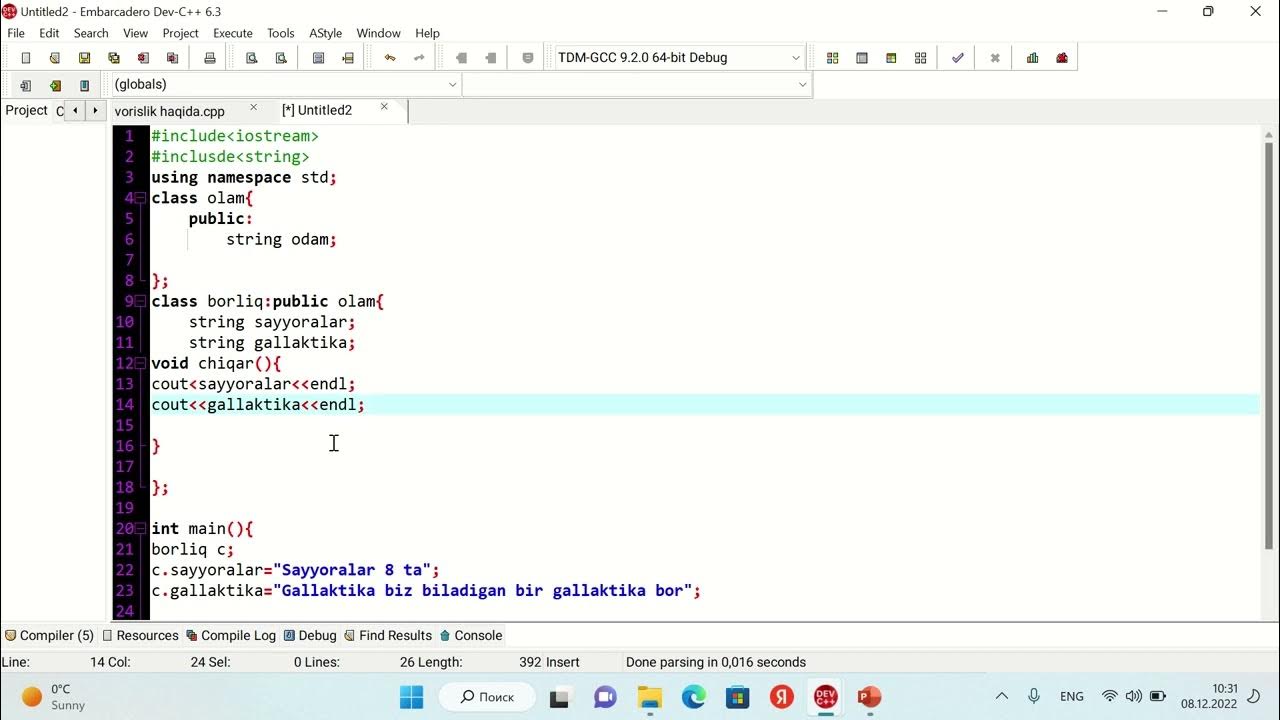Open PowerPoint from the taskbar
This screenshot has height=720, width=1280.
pyautogui.click(x=869, y=696)
